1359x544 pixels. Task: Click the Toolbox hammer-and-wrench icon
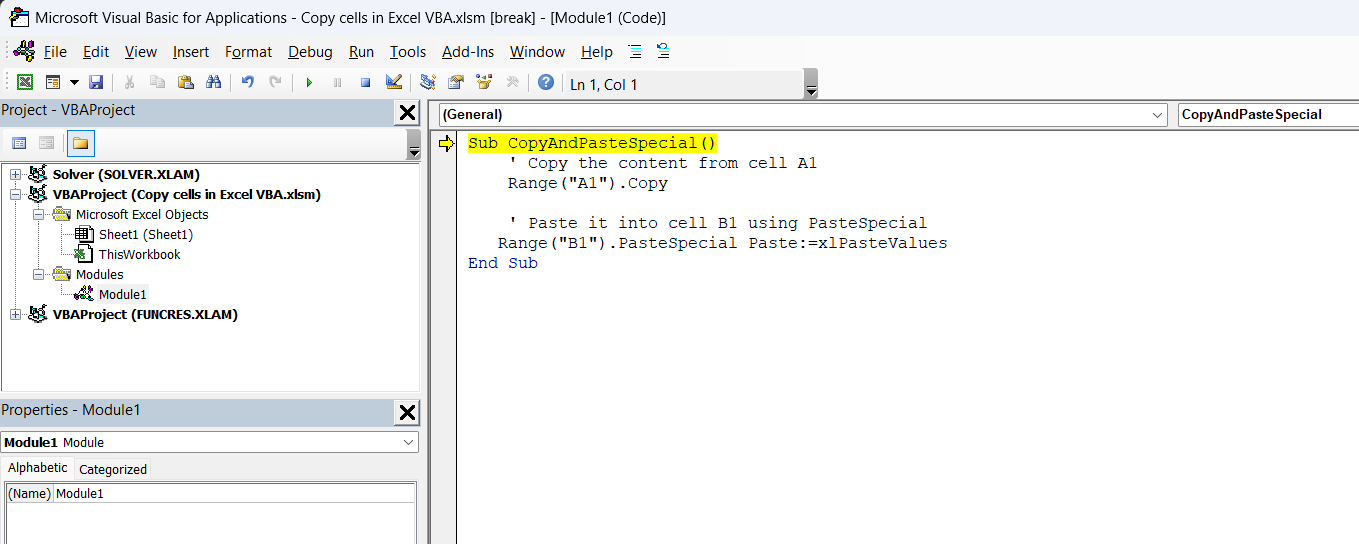[x=512, y=83]
